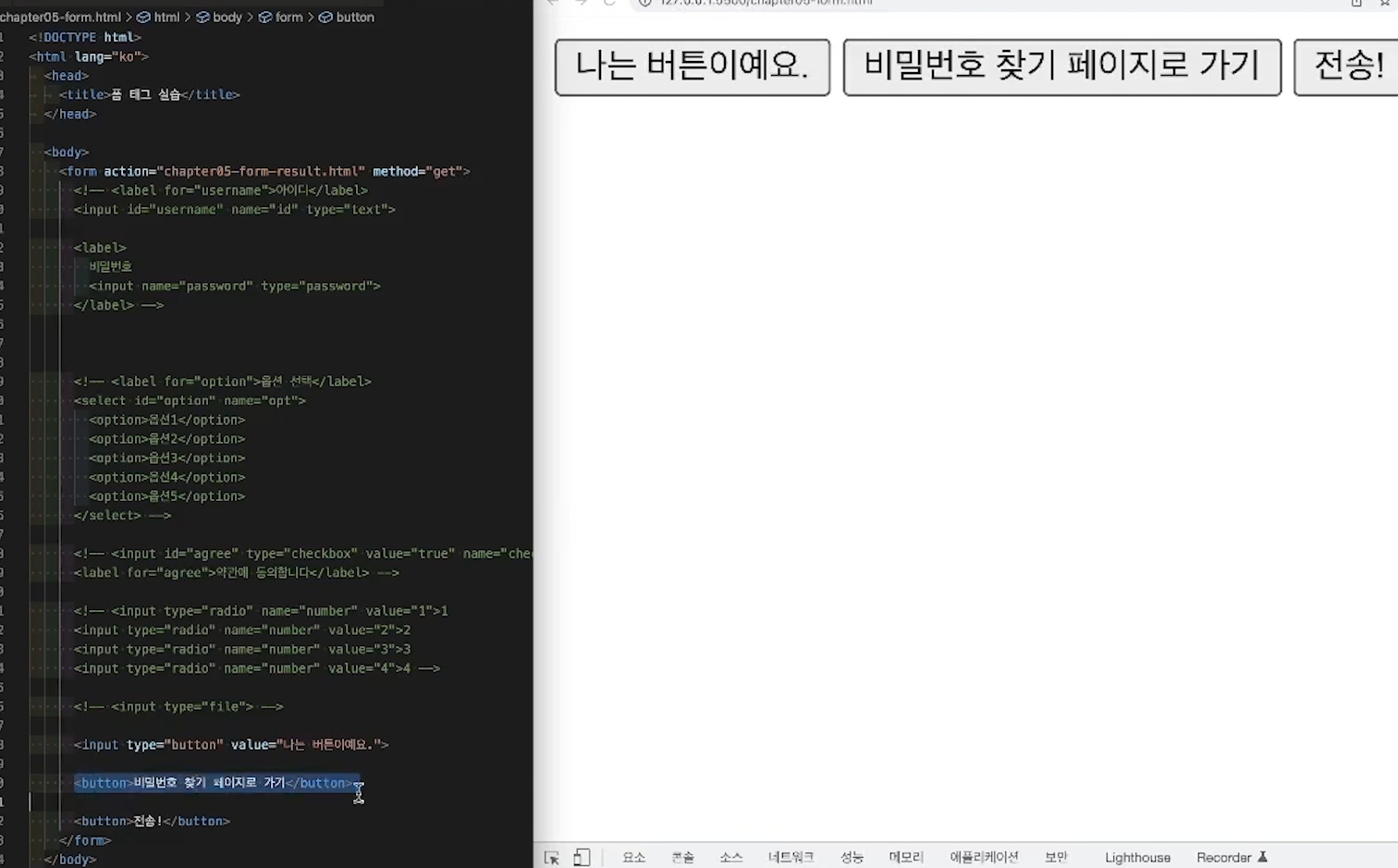Click the <title>폼 태그 실습</title> line
Viewport: 1398px width, 868px height.
pos(150,94)
